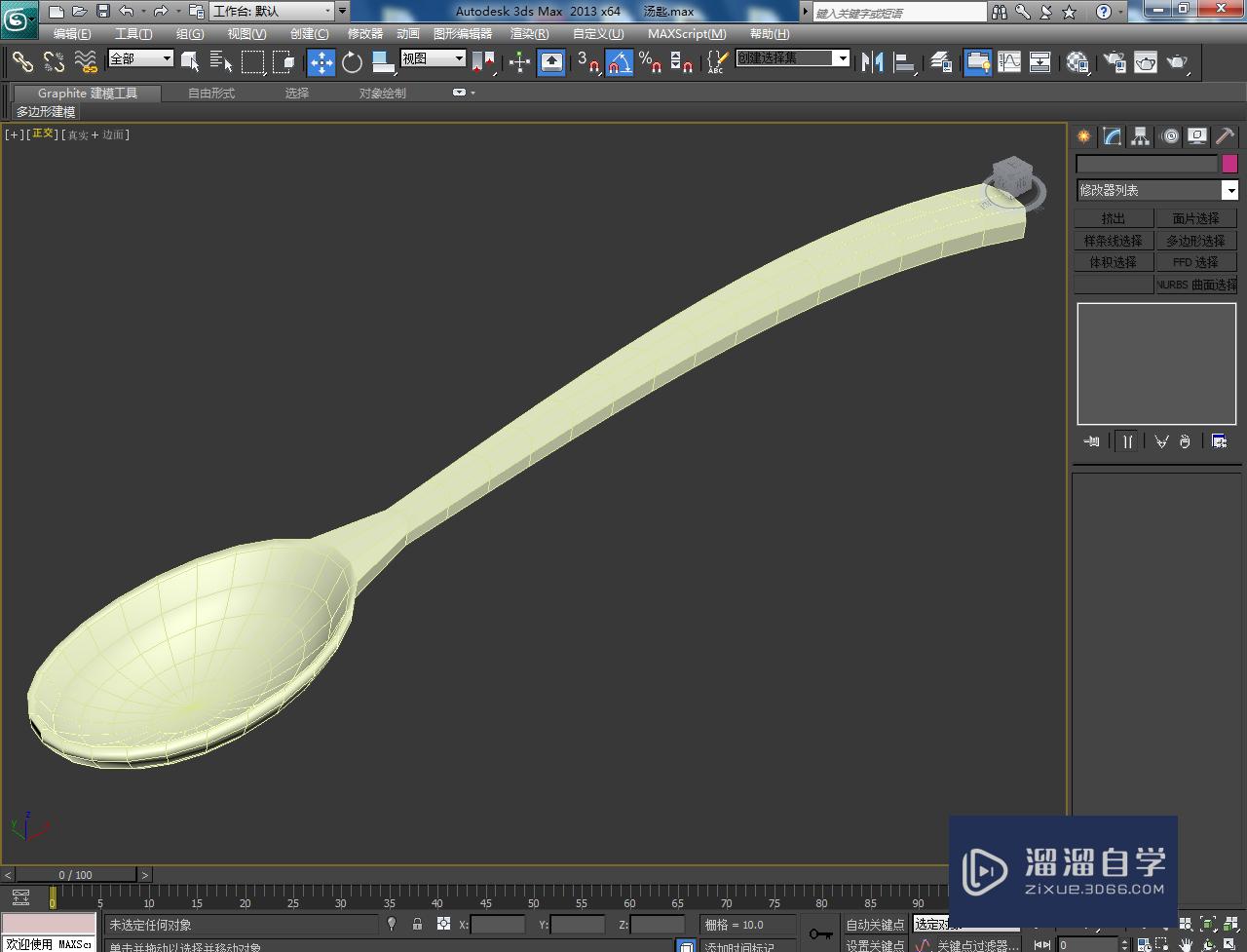Toggle the Window/Crossing selection icon
Image resolution: width=1247 pixels, height=952 pixels.
point(283,62)
